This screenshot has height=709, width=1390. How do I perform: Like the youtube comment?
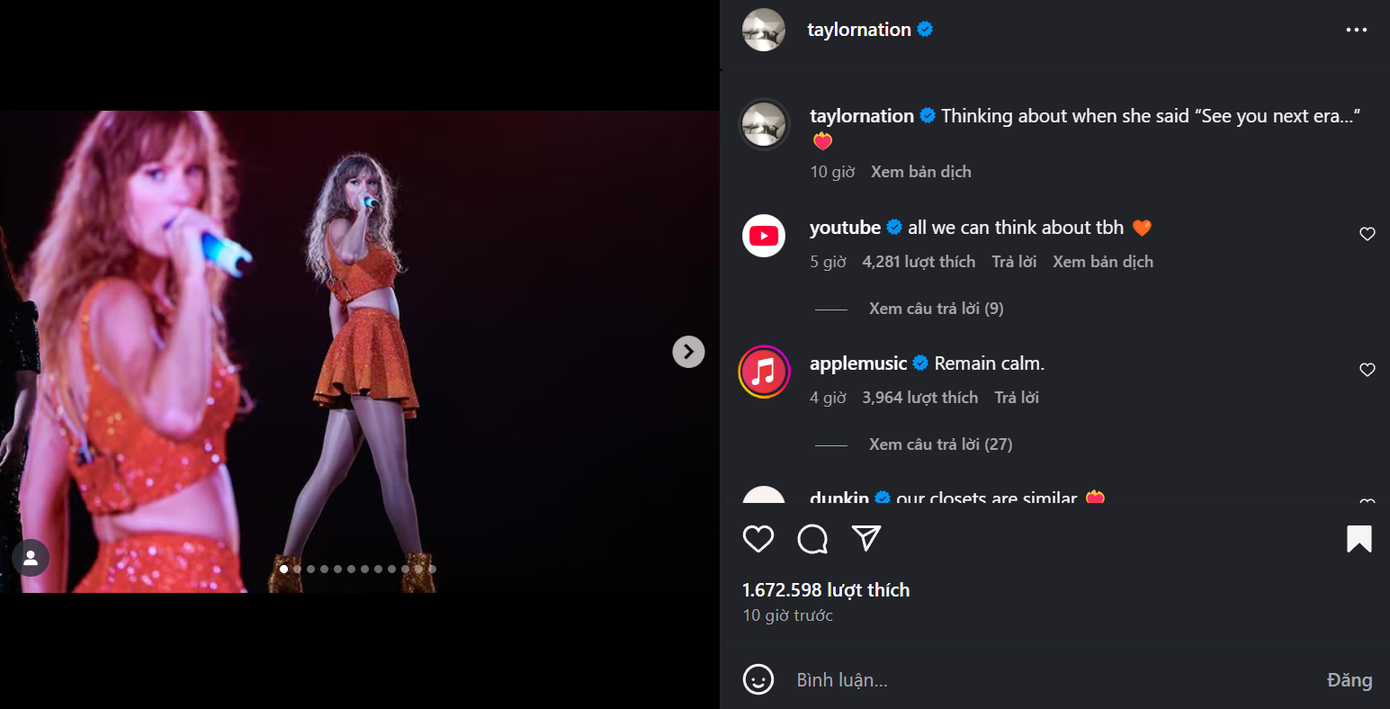(1367, 234)
